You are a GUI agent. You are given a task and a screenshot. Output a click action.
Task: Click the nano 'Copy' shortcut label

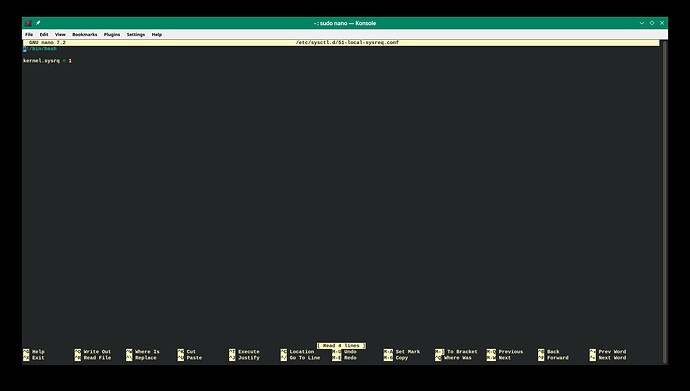point(402,358)
